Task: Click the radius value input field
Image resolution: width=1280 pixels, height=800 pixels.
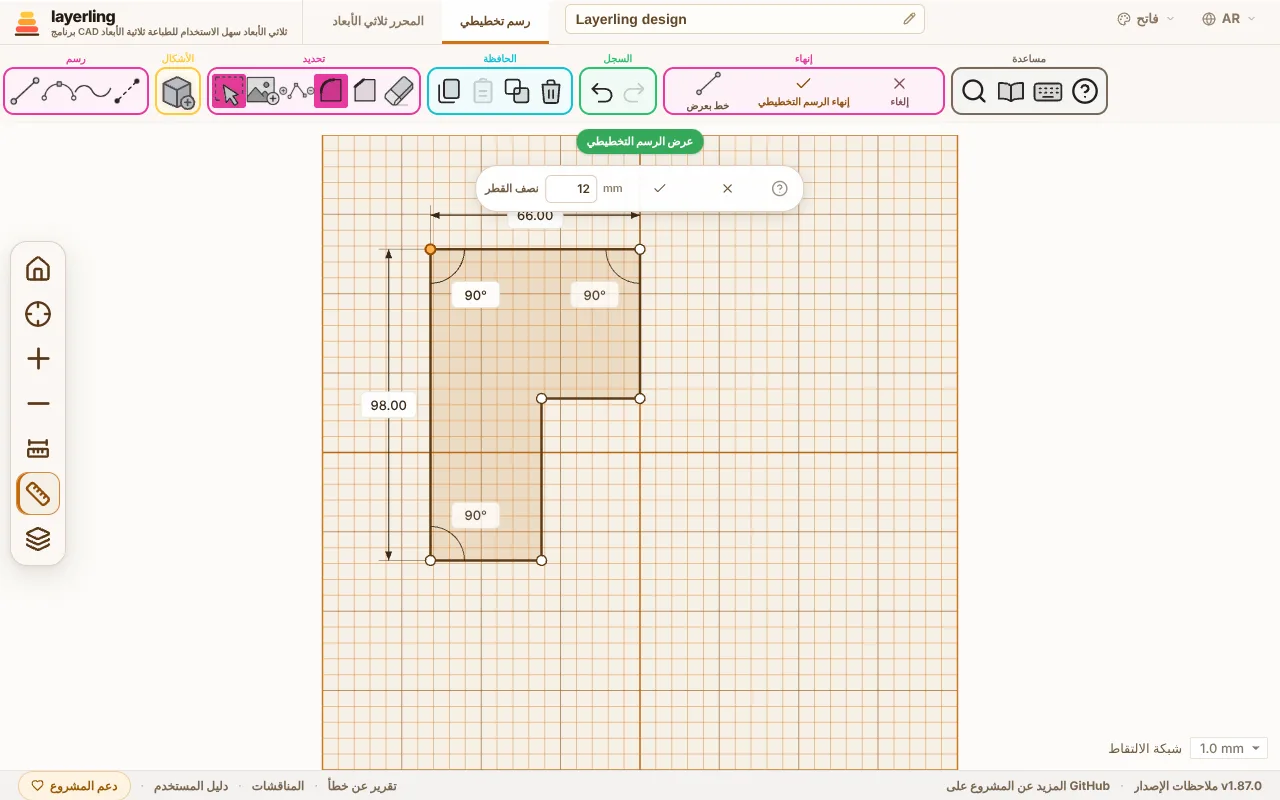Action: click(571, 188)
